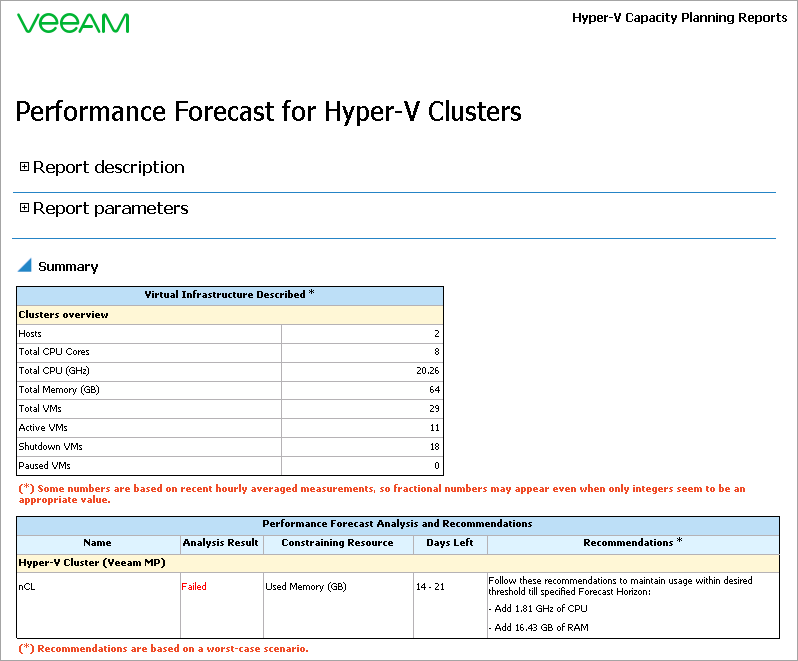Click the Shutdown VMs value 18
This screenshot has height=661, width=798.
pyautogui.click(x=435, y=447)
